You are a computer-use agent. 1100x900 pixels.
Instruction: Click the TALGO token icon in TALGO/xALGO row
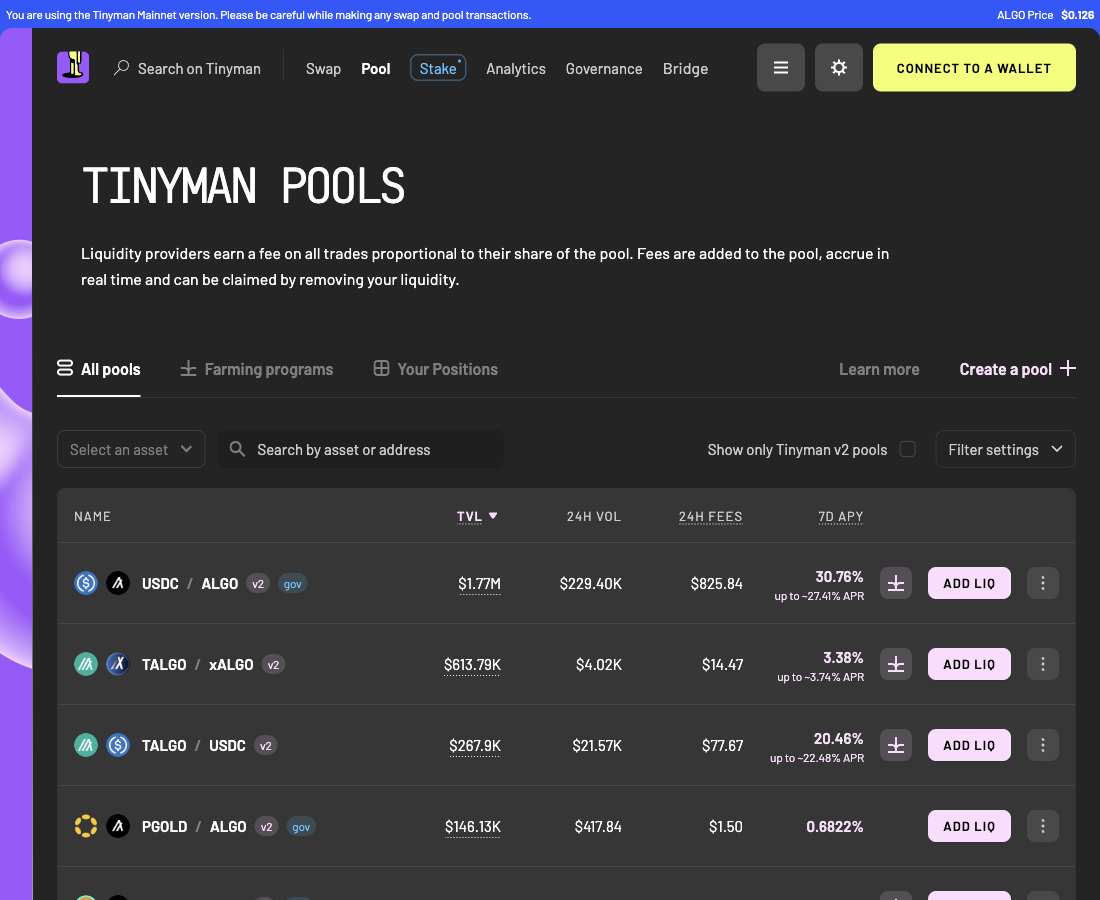click(x=86, y=664)
